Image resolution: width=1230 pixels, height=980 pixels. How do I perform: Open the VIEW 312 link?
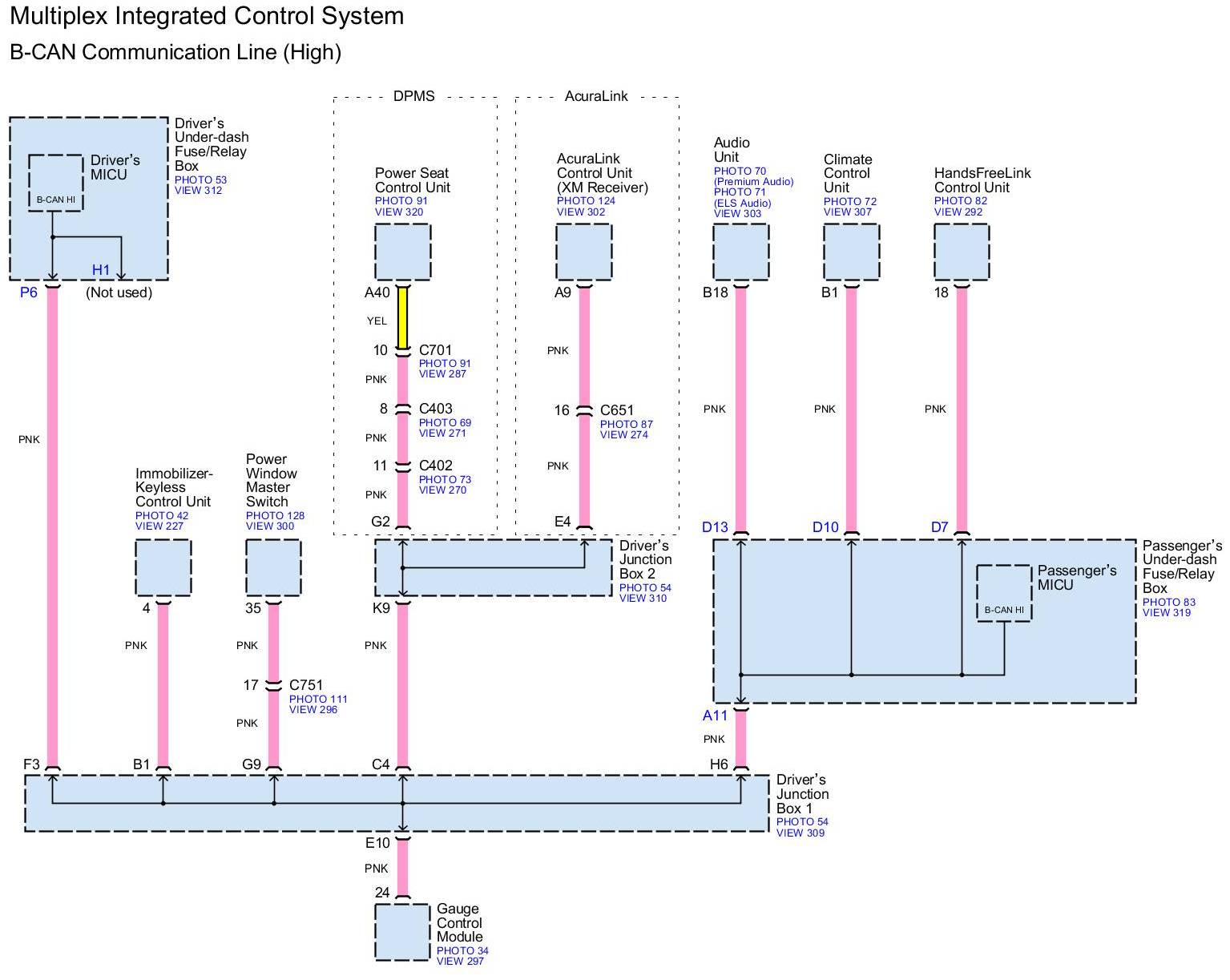pos(198,191)
